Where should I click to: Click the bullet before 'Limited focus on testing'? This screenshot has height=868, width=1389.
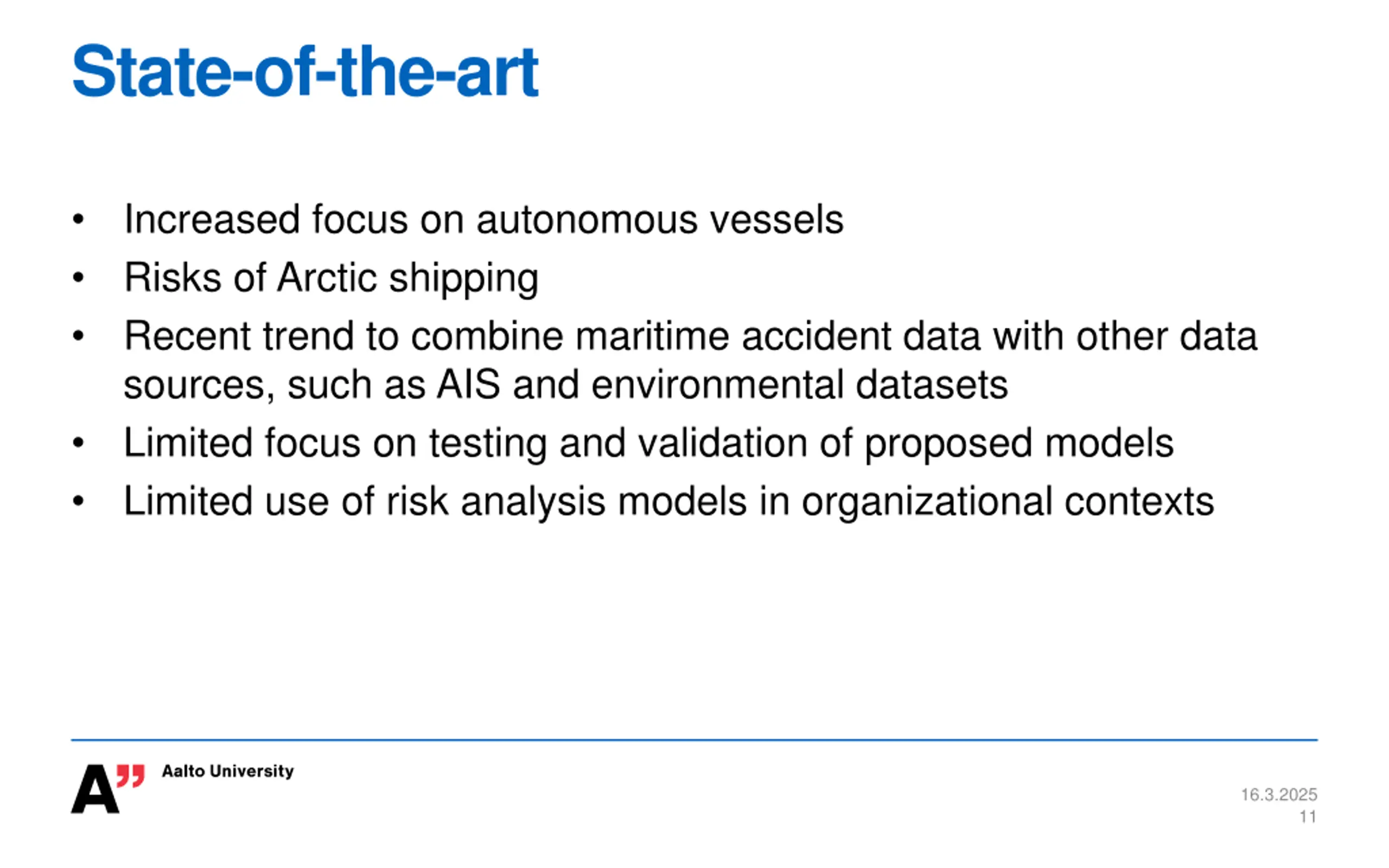[79, 443]
